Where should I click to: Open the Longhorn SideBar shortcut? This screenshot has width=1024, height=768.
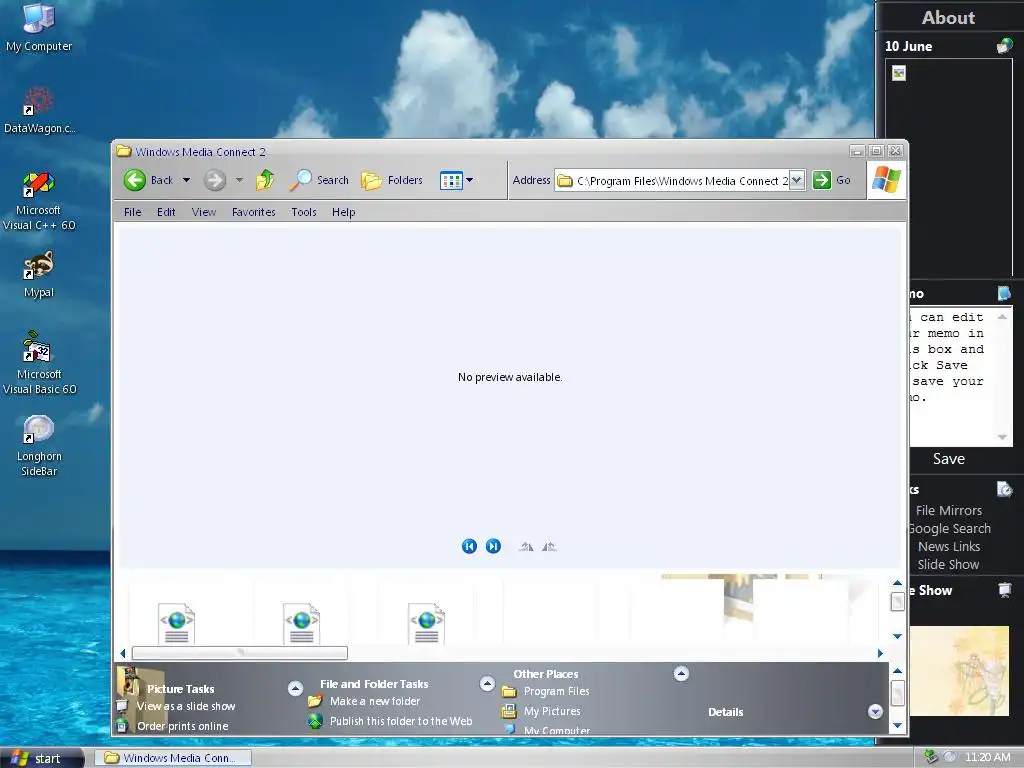[39, 445]
